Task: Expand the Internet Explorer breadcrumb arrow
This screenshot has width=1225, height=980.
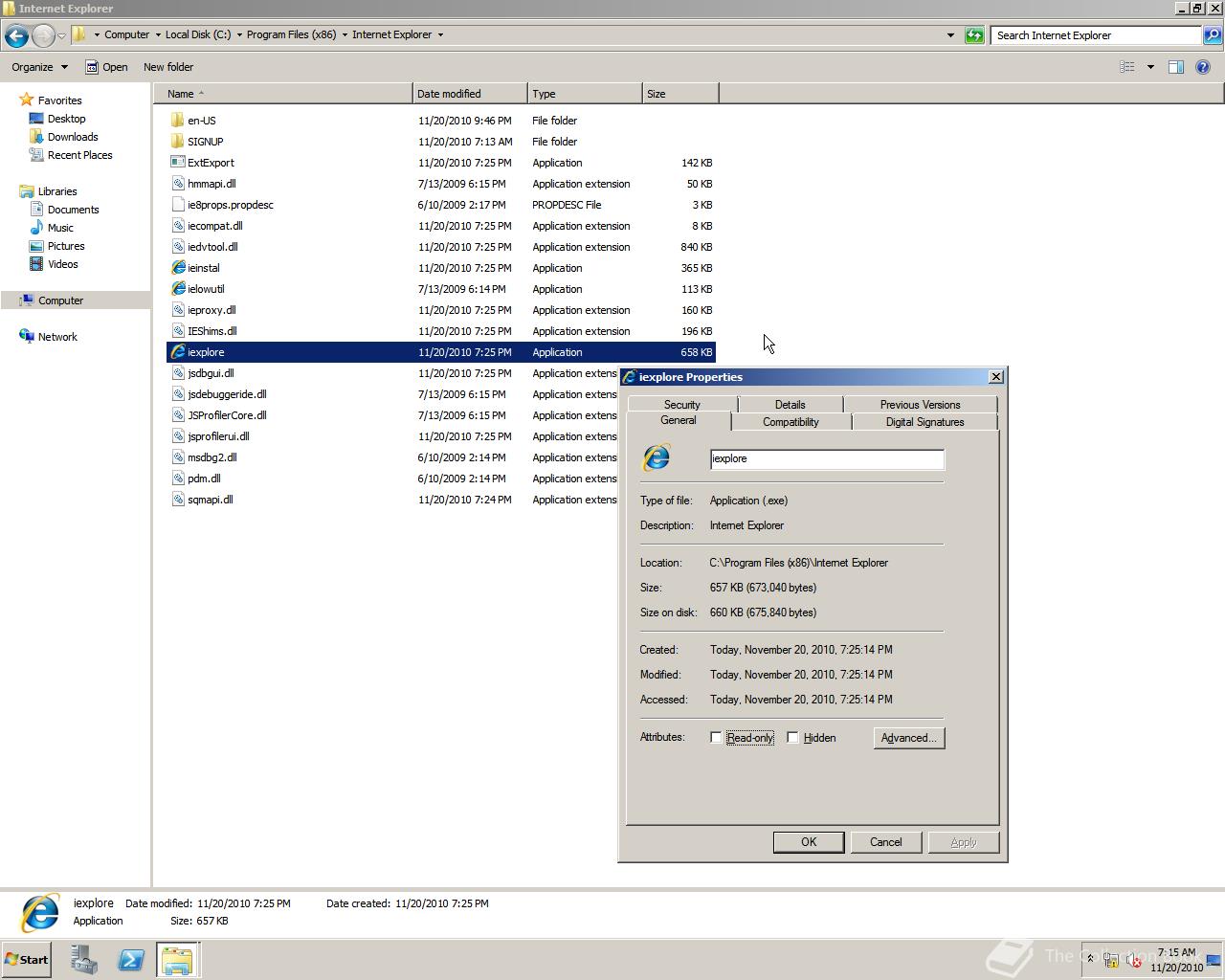Action: click(440, 35)
